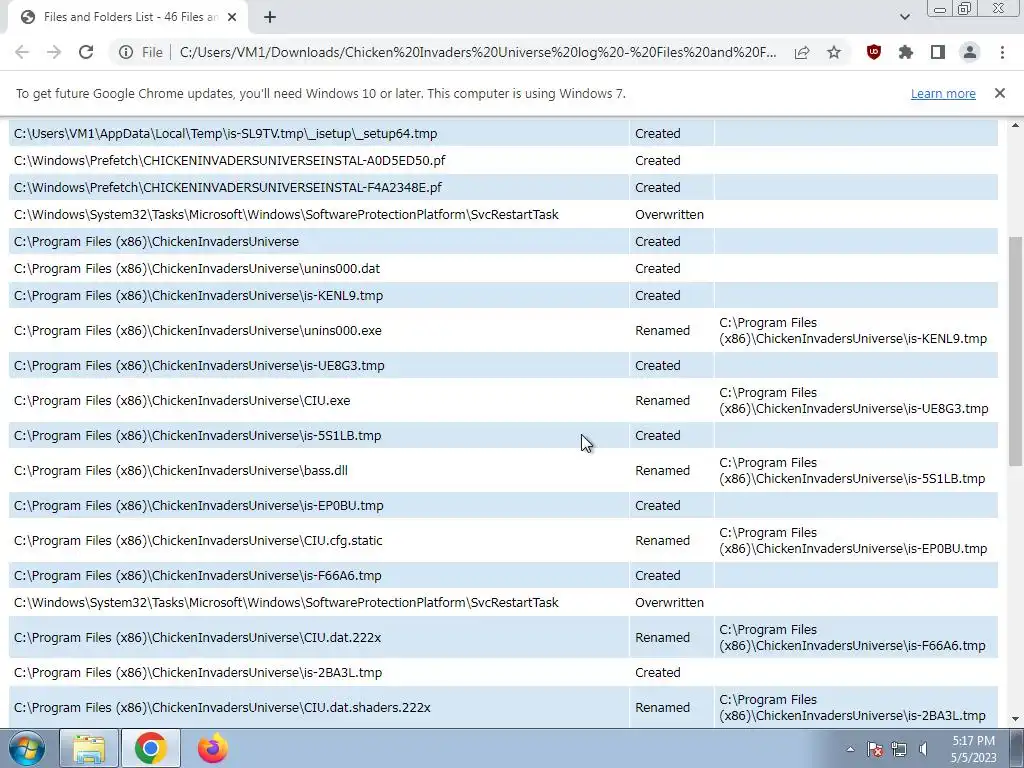
Task: Go forward using the browser forward arrow
Action: tap(54, 52)
